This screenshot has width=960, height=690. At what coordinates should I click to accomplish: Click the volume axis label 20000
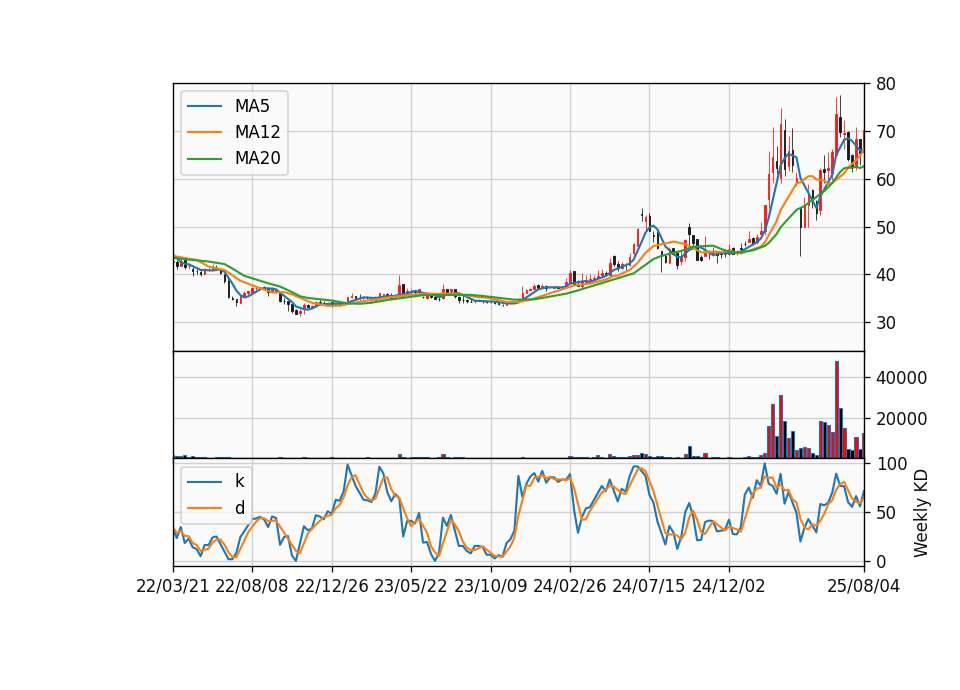901,419
